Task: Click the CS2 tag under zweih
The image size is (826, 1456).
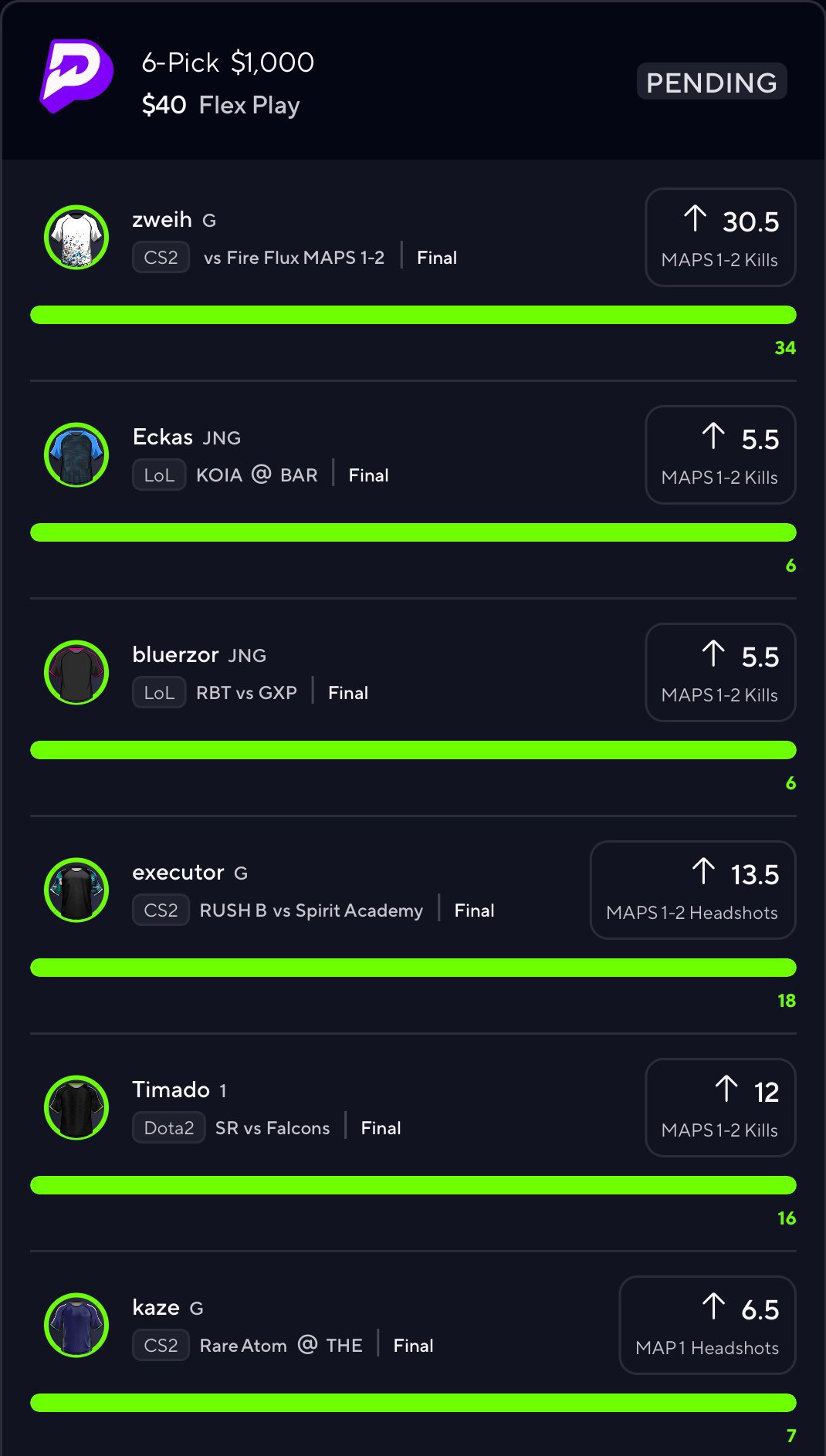Action: pos(161,258)
